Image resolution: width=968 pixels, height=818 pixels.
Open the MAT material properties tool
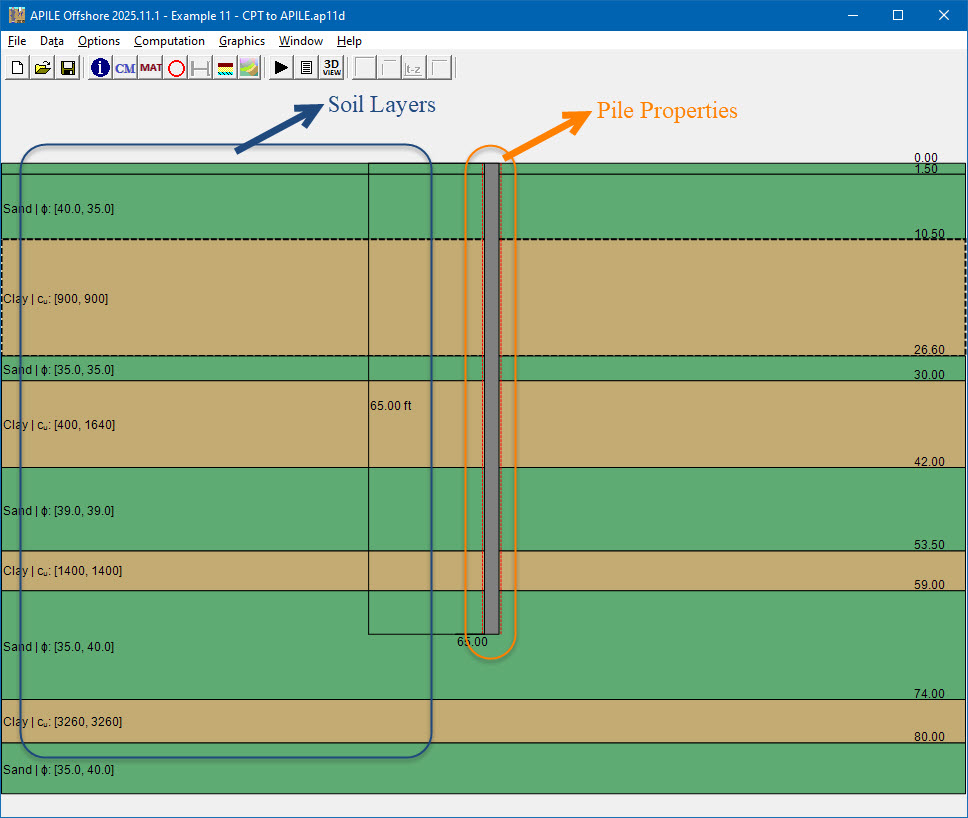(x=150, y=67)
